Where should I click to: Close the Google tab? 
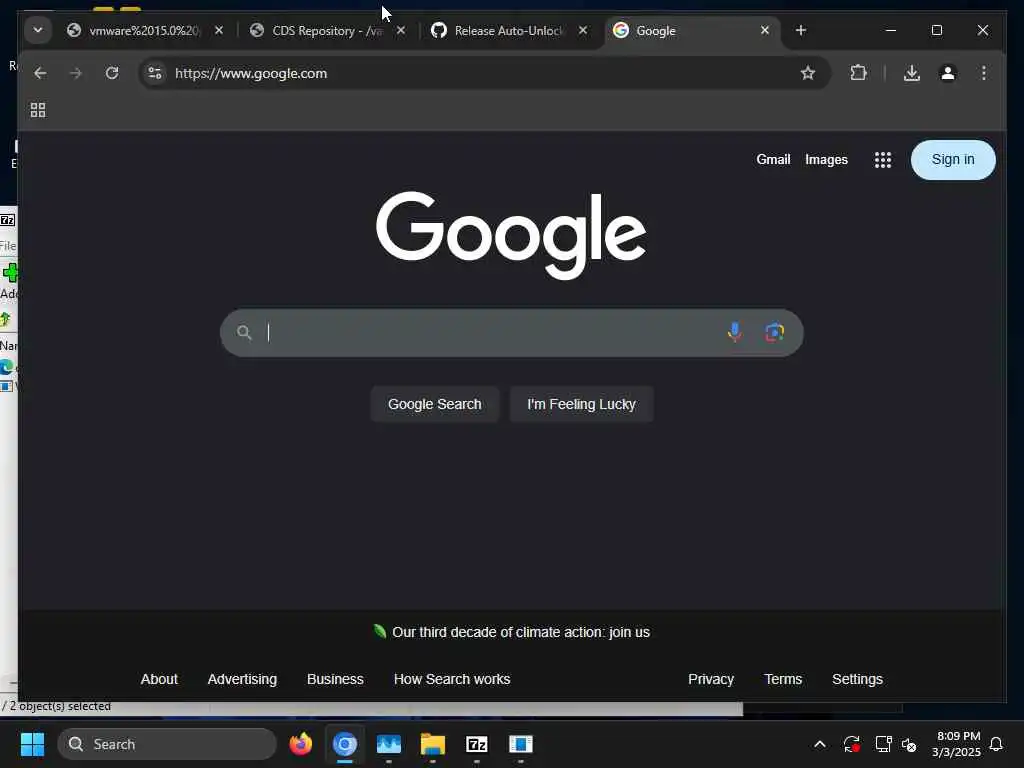[x=765, y=30]
